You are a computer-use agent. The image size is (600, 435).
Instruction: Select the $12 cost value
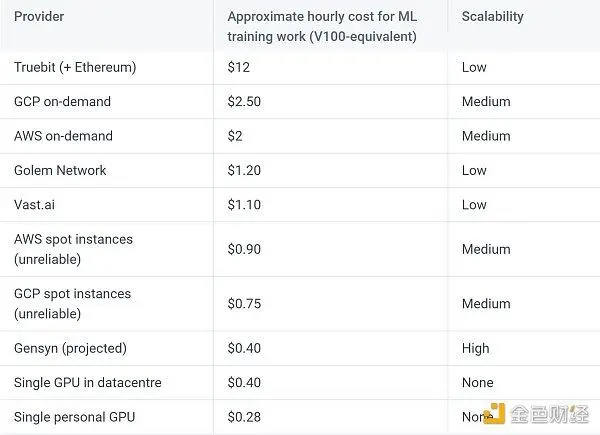[239, 67]
